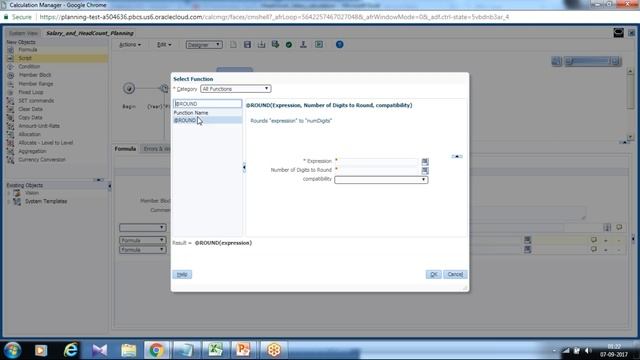Click the zoom slider above flowchart
The height and width of the screenshot is (360, 640).
point(592,61)
